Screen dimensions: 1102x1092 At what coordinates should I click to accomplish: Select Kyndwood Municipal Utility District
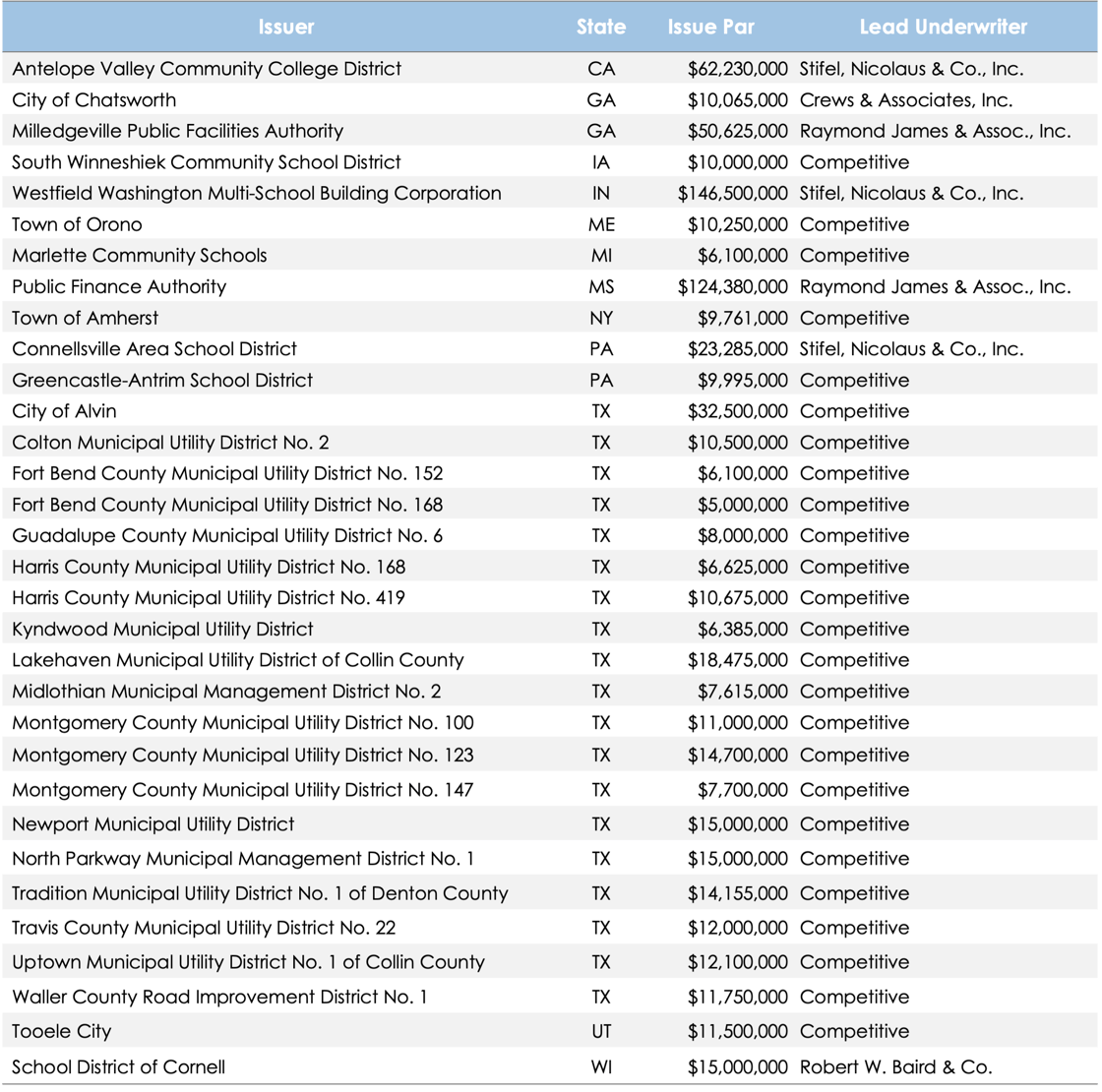tap(163, 629)
